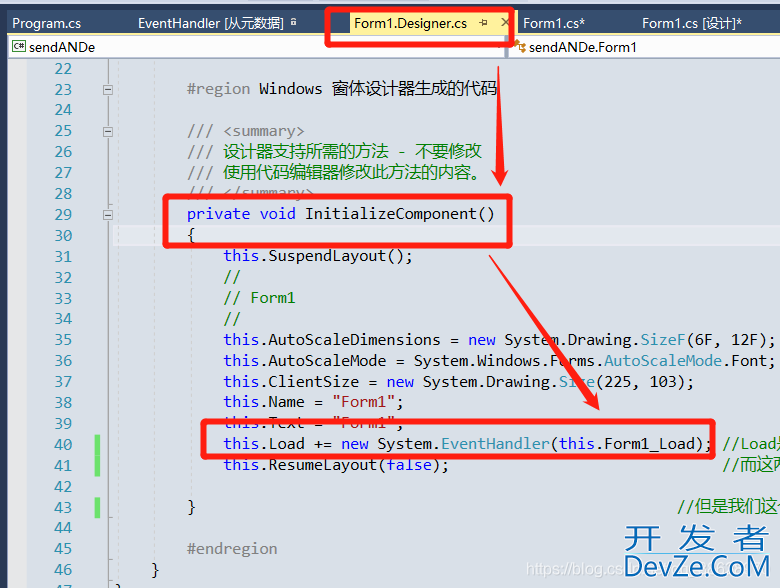The width and height of the screenshot is (780, 588).
Task: Click the private keyword on line 29
Action: click(x=218, y=214)
